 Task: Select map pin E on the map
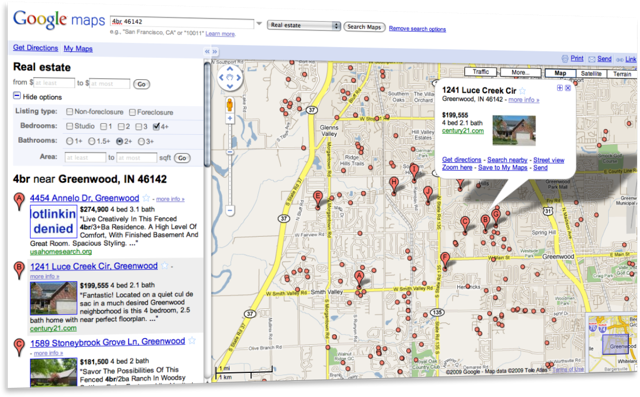[x=318, y=200]
